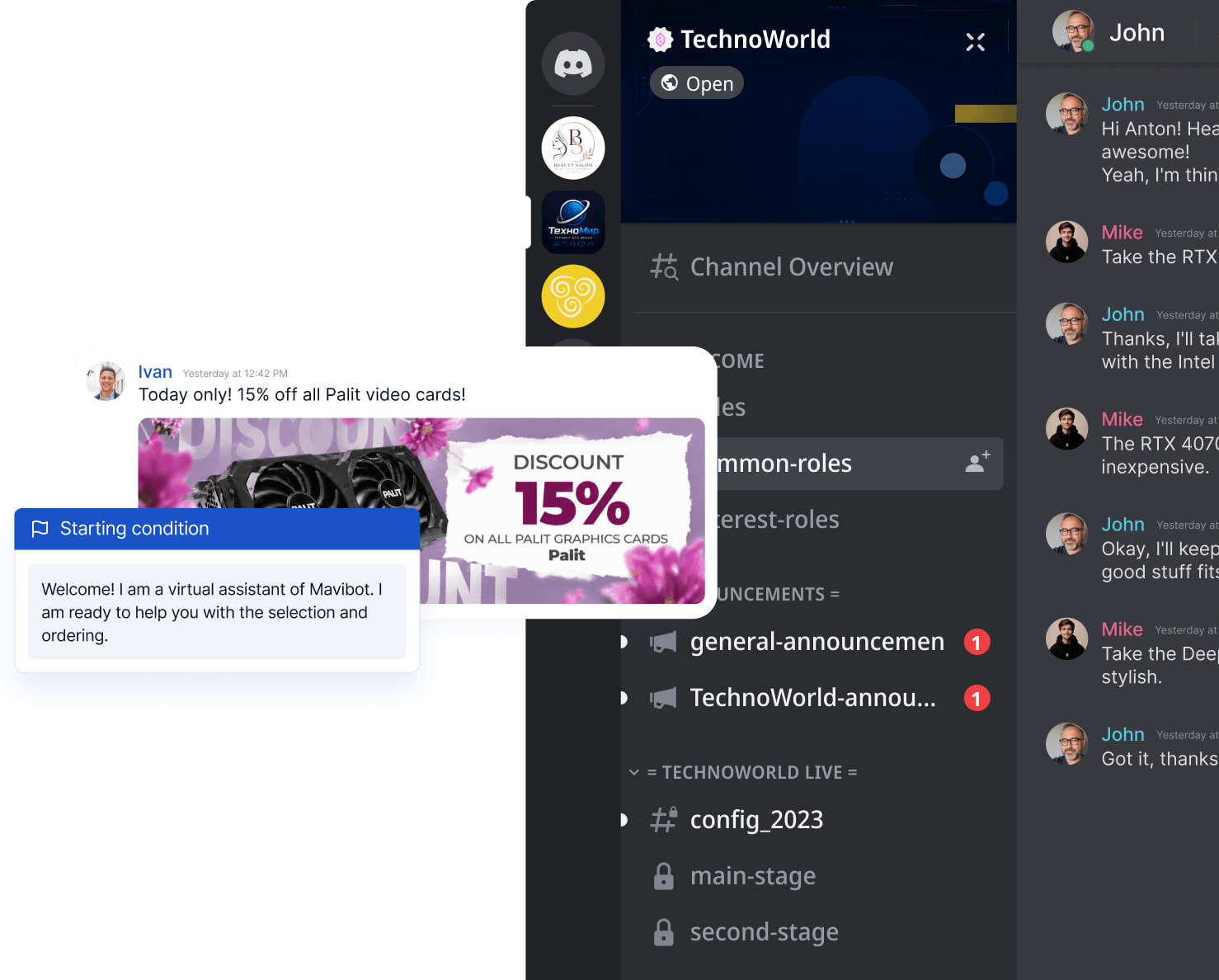Click John's name on 'Thanks, I'll' message

[1123, 314]
